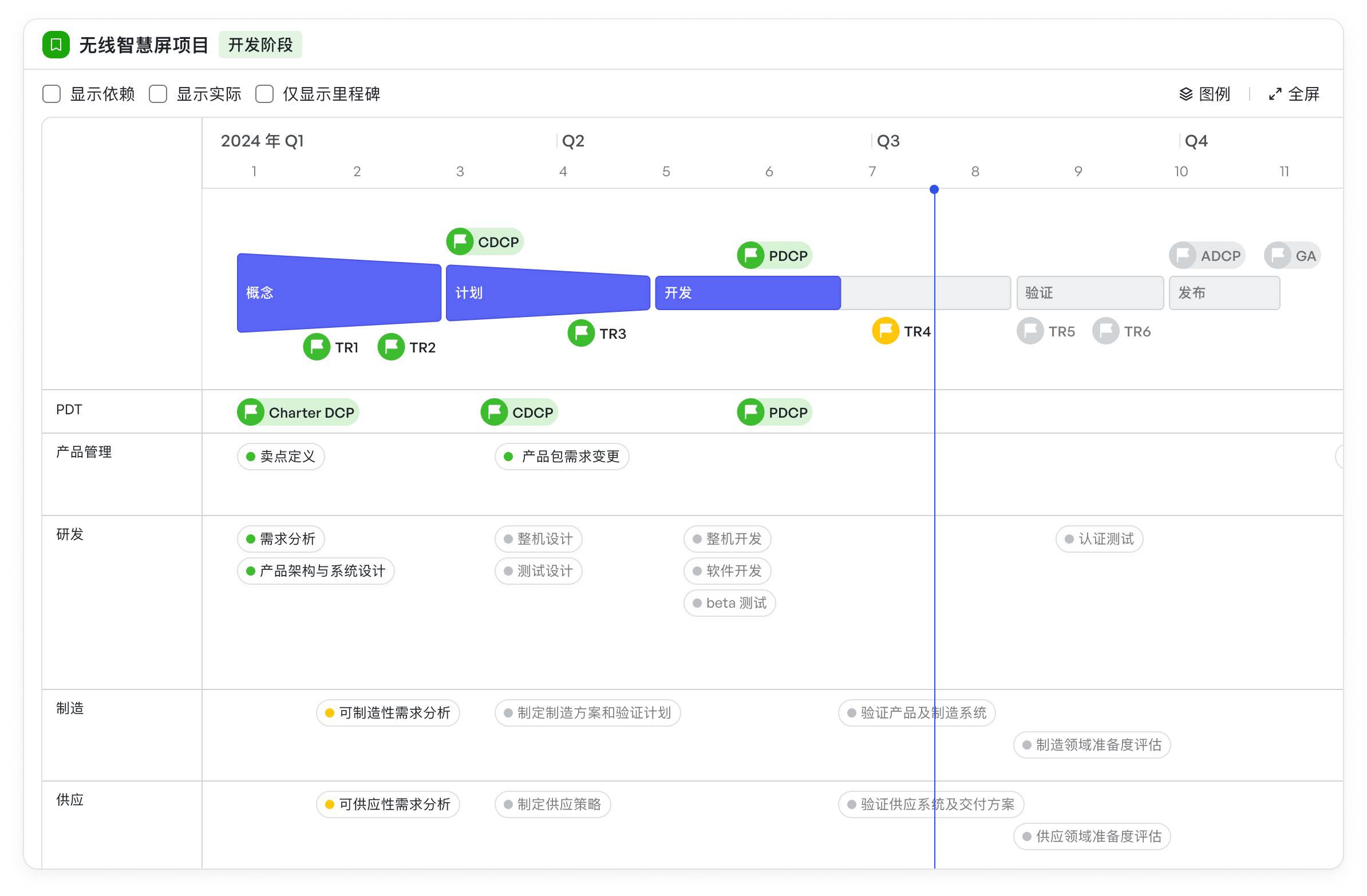Viewport: 1367px width, 896px height.
Task: Select the TR3 green flag icon
Action: coord(580,333)
